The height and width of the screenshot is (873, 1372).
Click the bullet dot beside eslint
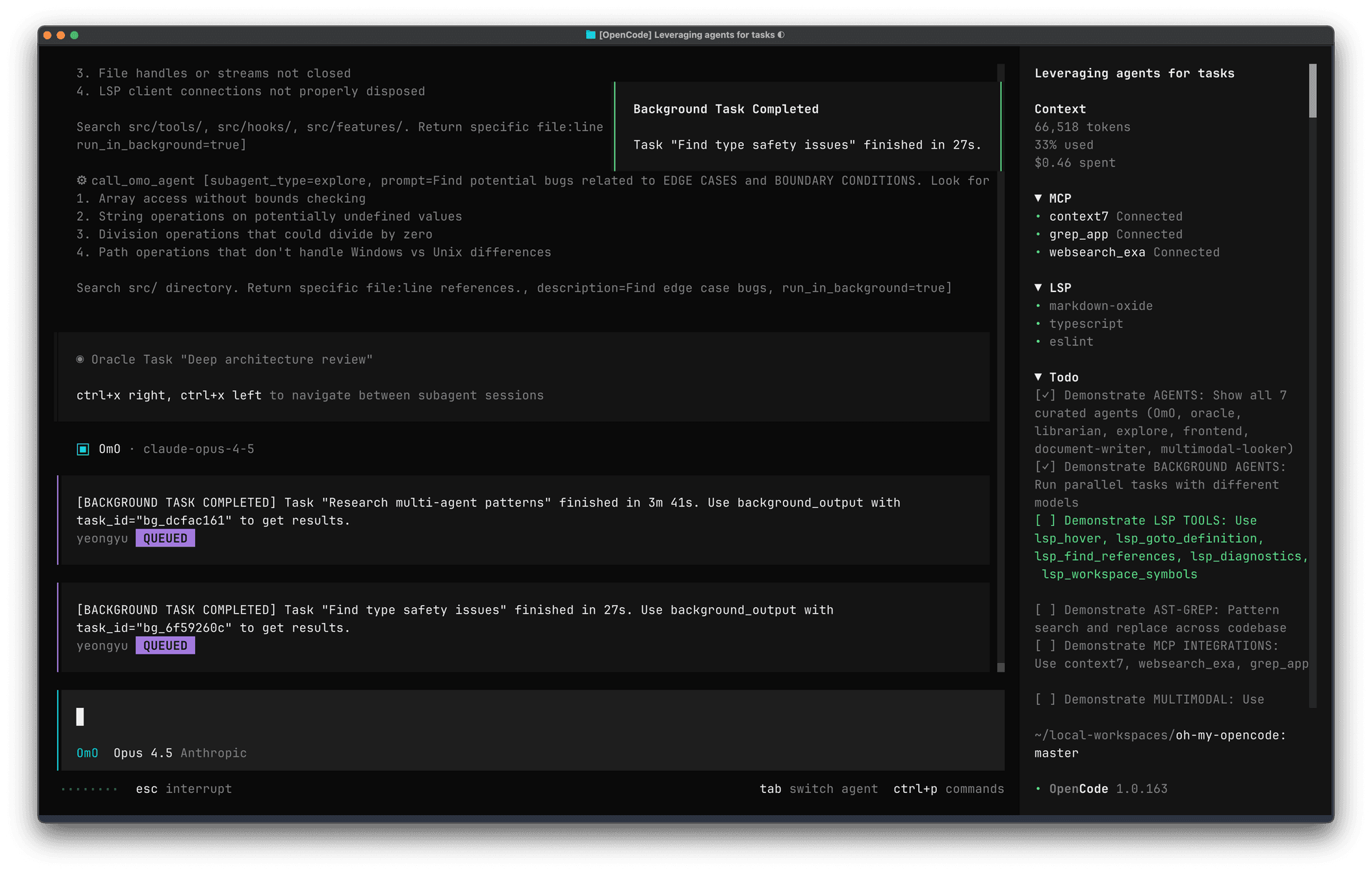[x=1038, y=341]
